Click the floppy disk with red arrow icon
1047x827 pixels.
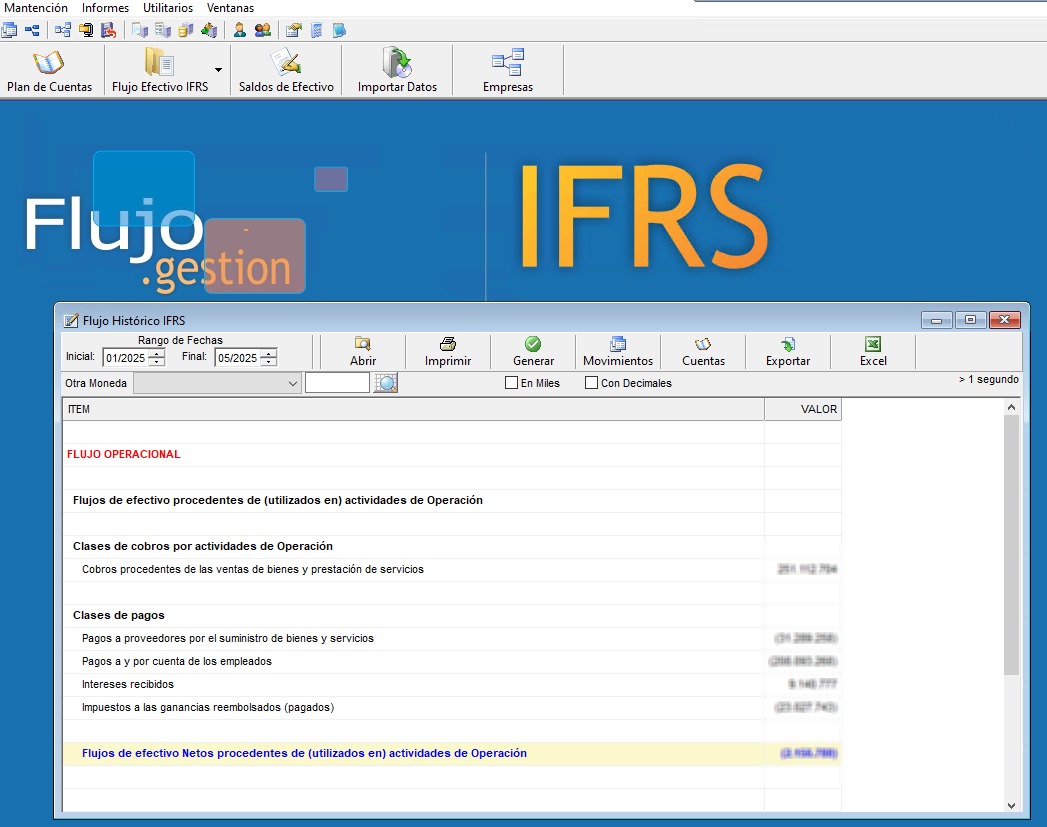[108, 30]
